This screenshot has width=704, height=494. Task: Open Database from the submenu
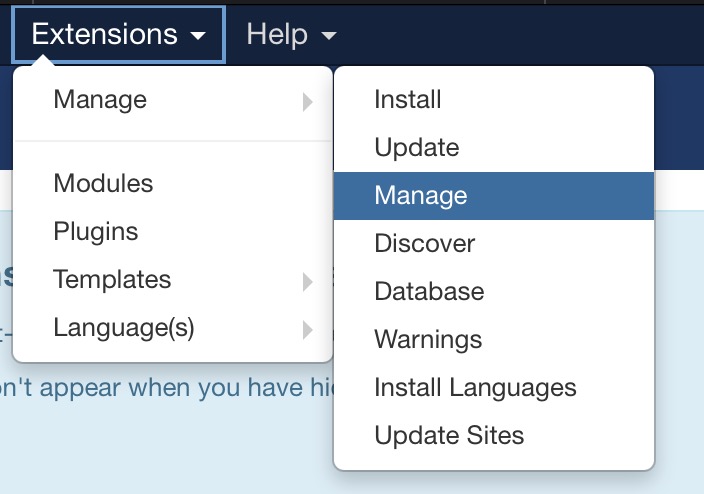(x=429, y=292)
